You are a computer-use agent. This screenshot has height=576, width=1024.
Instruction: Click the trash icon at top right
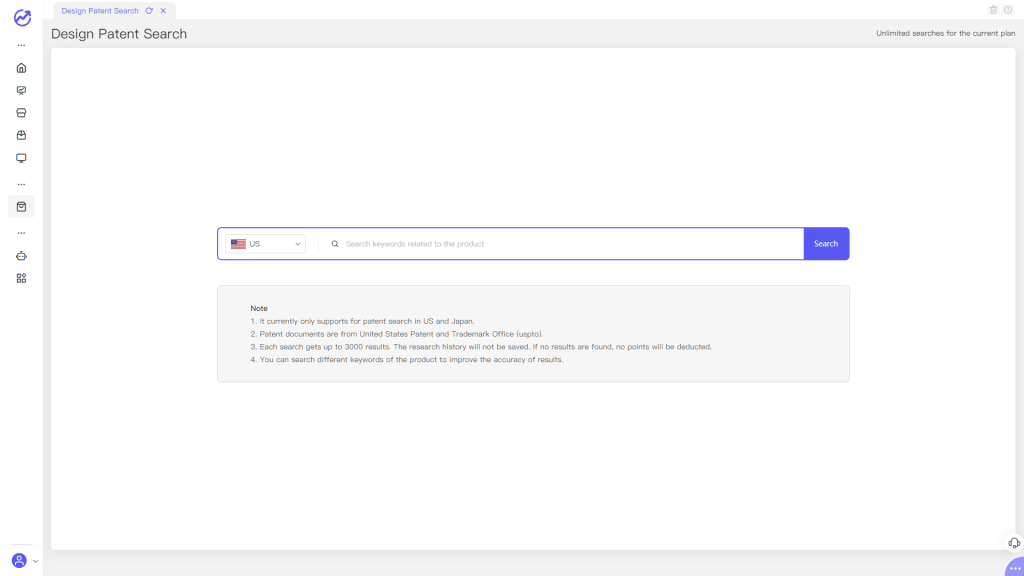click(x=993, y=10)
